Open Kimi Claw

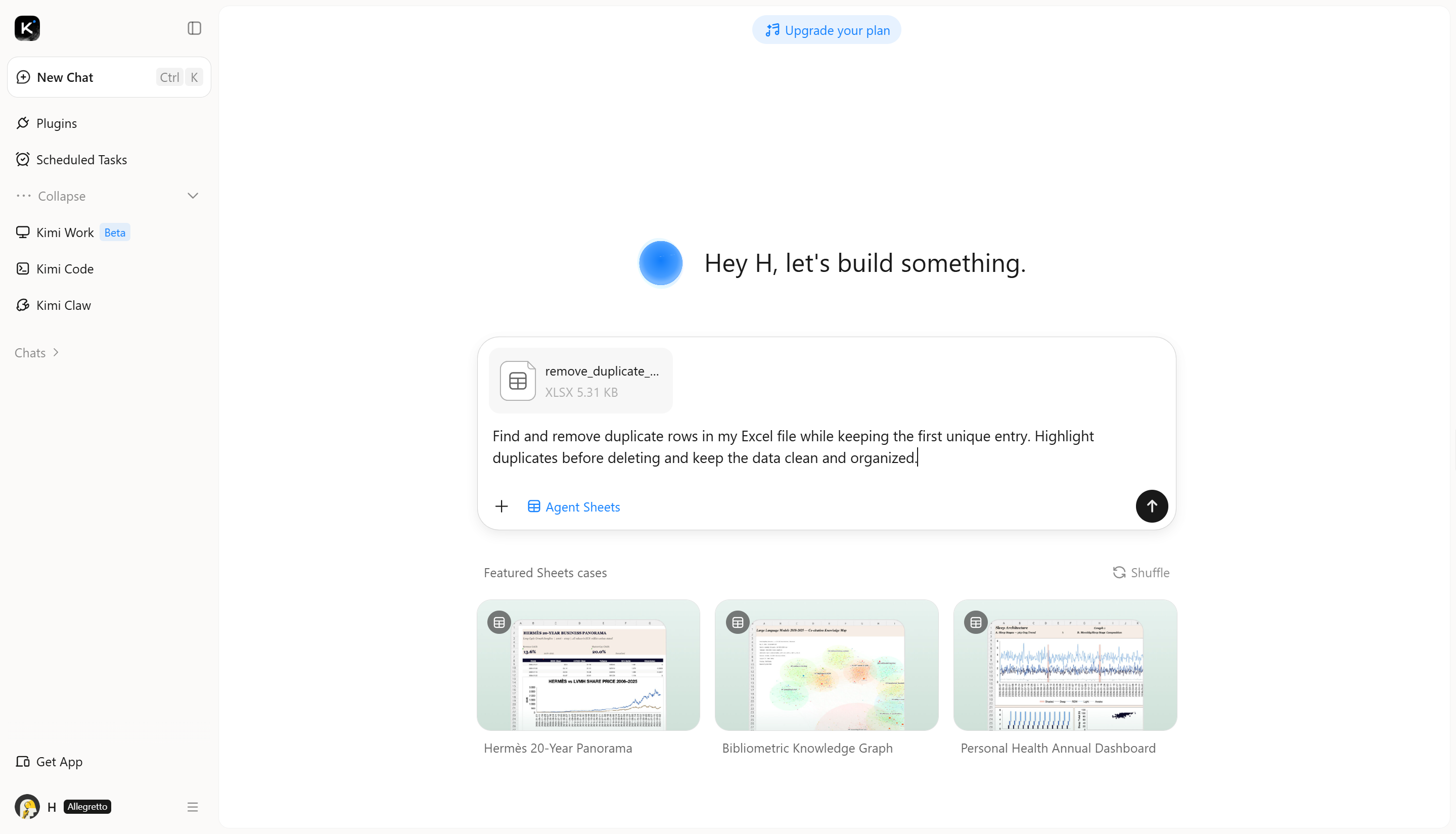(63, 305)
